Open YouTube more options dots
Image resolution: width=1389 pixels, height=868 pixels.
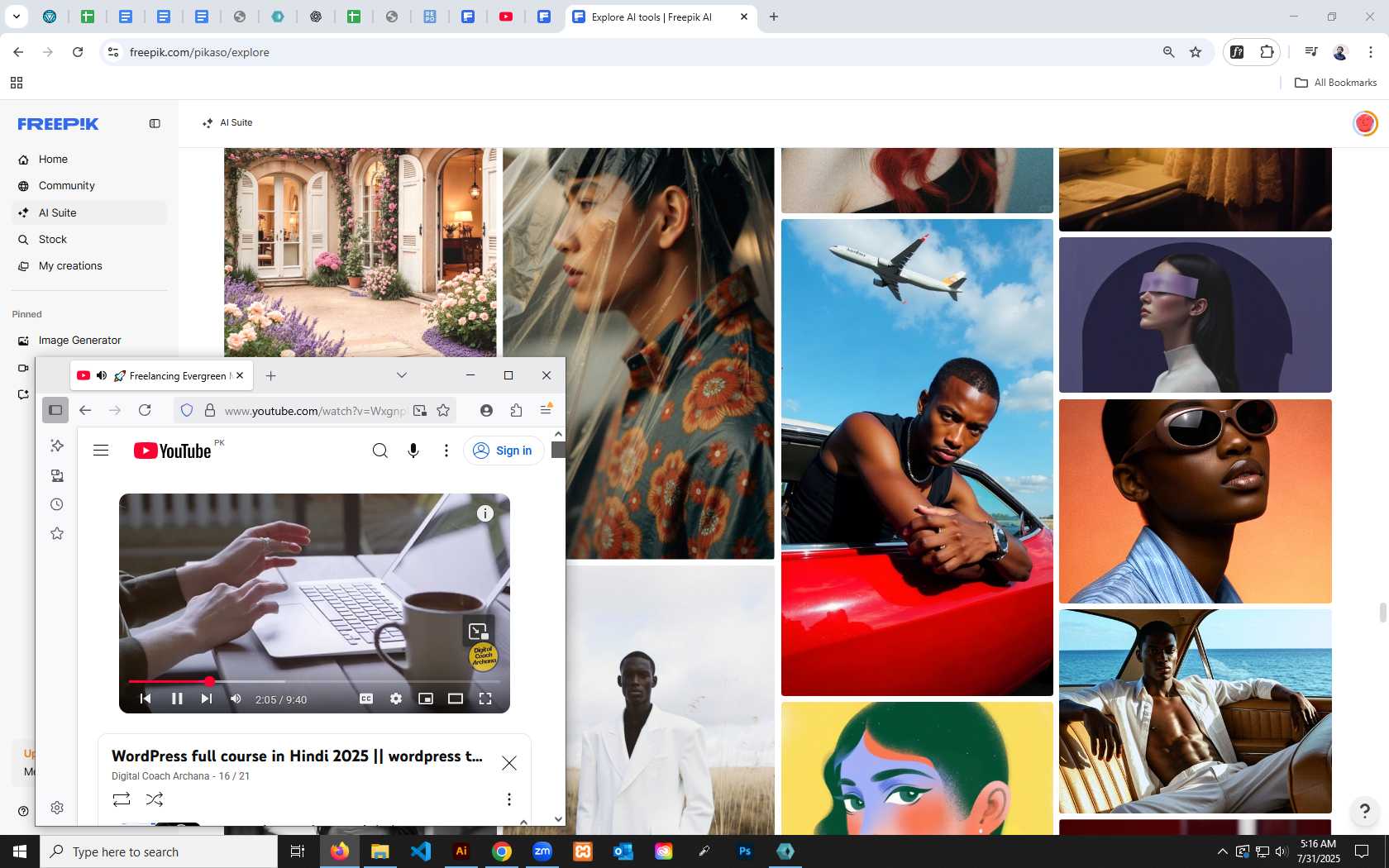click(x=446, y=451)
